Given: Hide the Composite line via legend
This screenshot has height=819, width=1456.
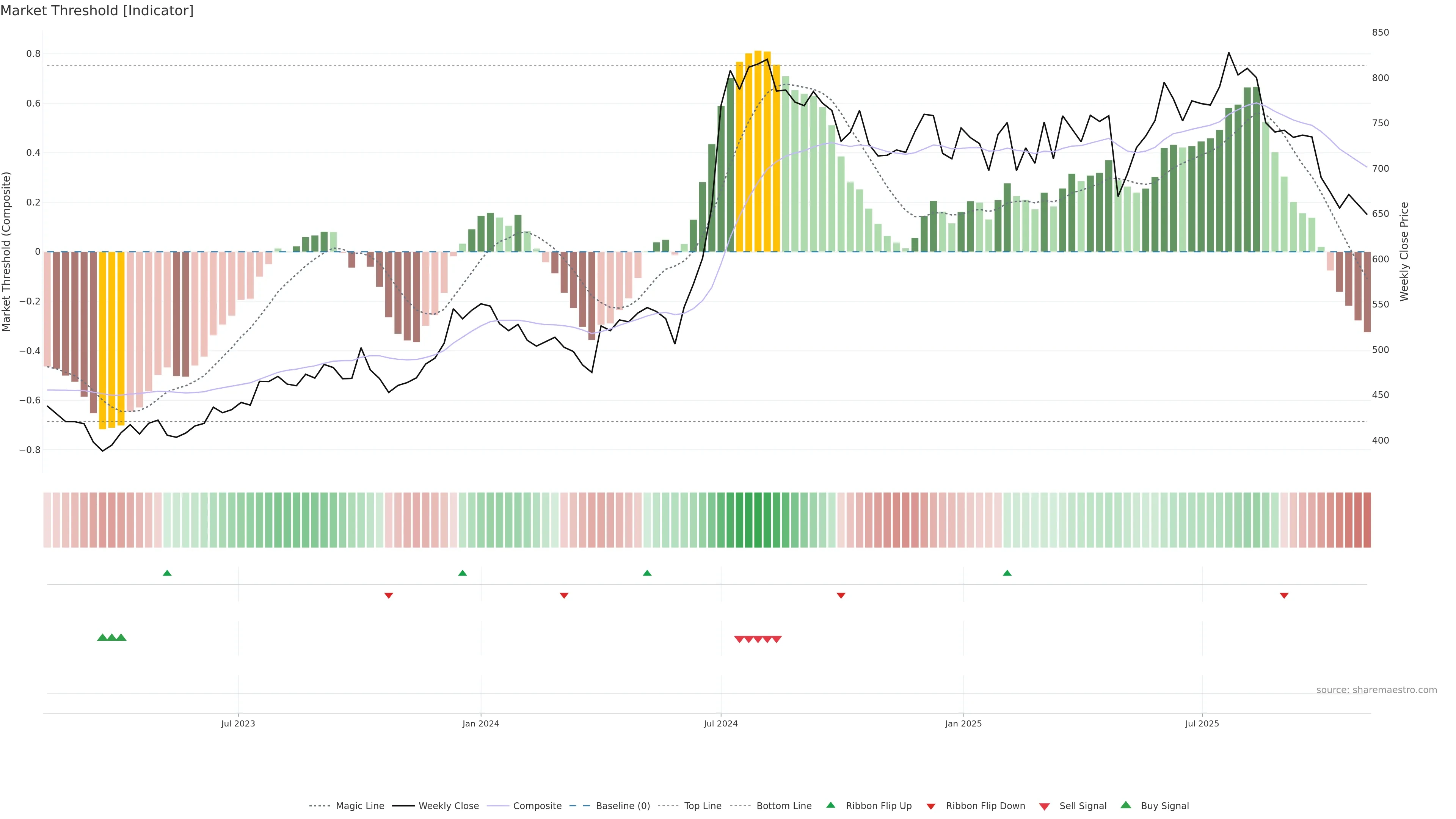Looking at the screenshot, I should point(537,806).
